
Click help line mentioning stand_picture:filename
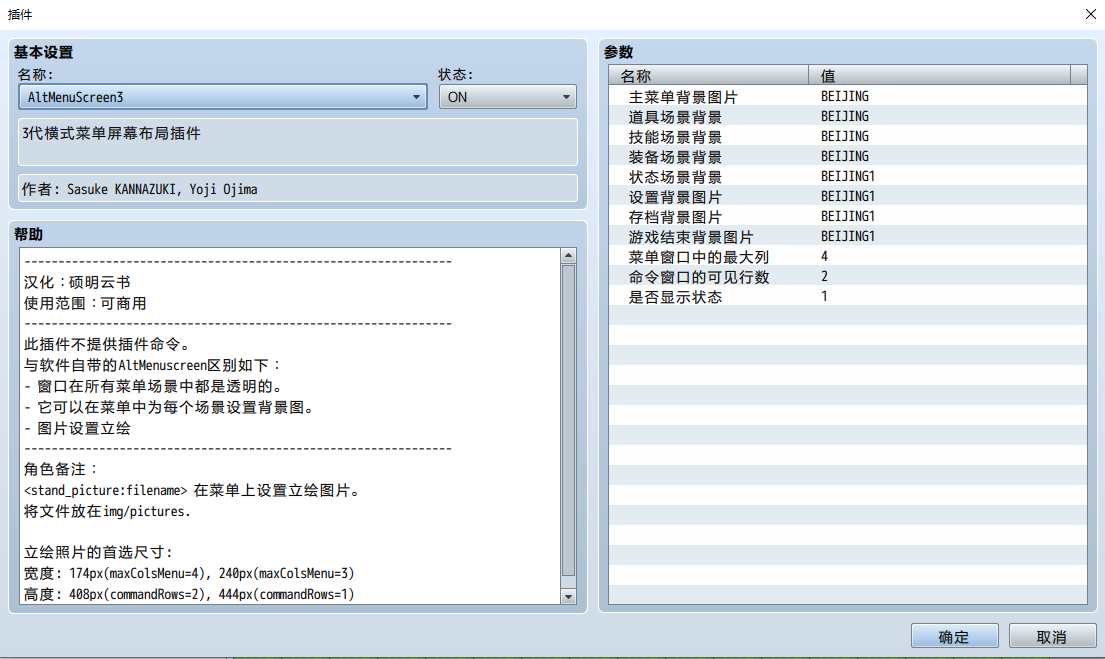[x=193, y=491]
